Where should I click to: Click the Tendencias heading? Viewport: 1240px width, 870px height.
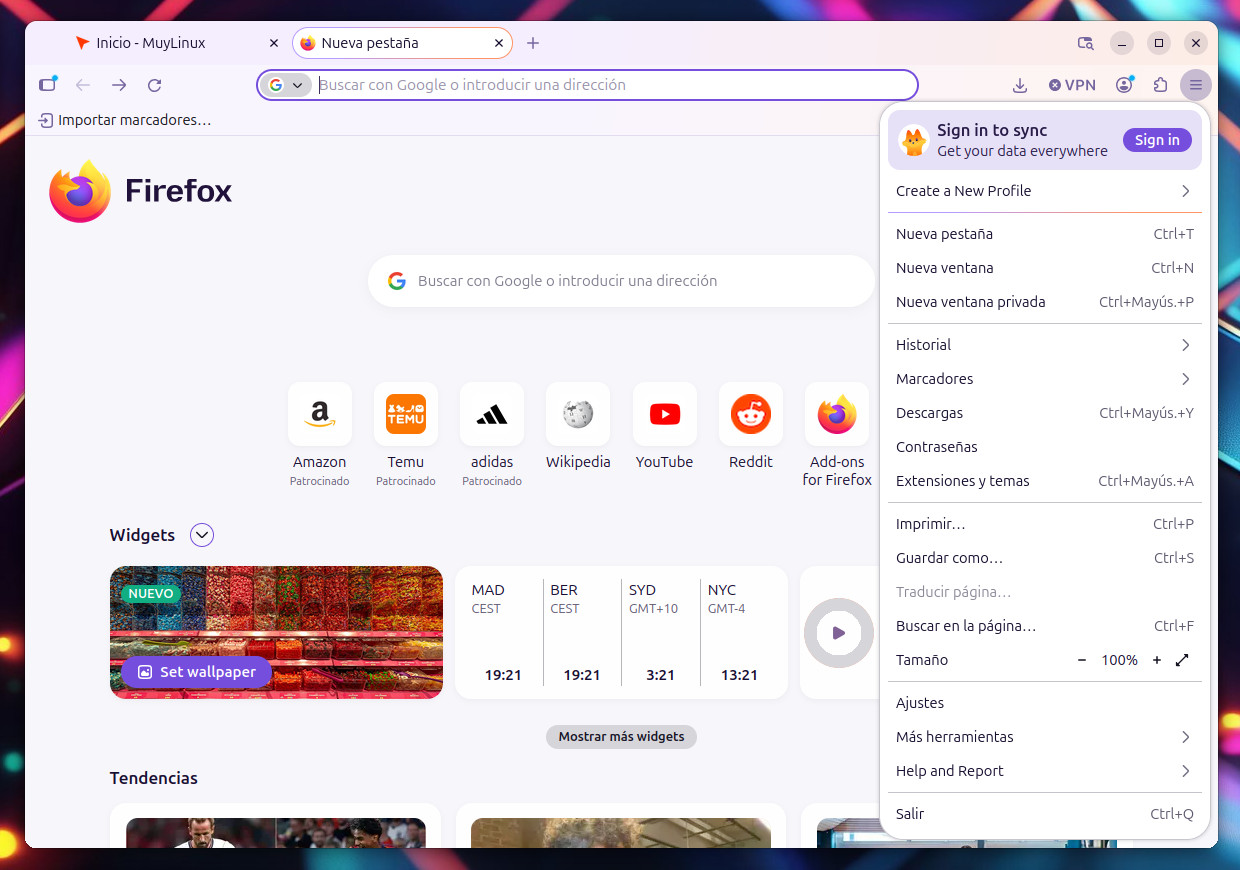pyautogui.click(x=154, y=778)
